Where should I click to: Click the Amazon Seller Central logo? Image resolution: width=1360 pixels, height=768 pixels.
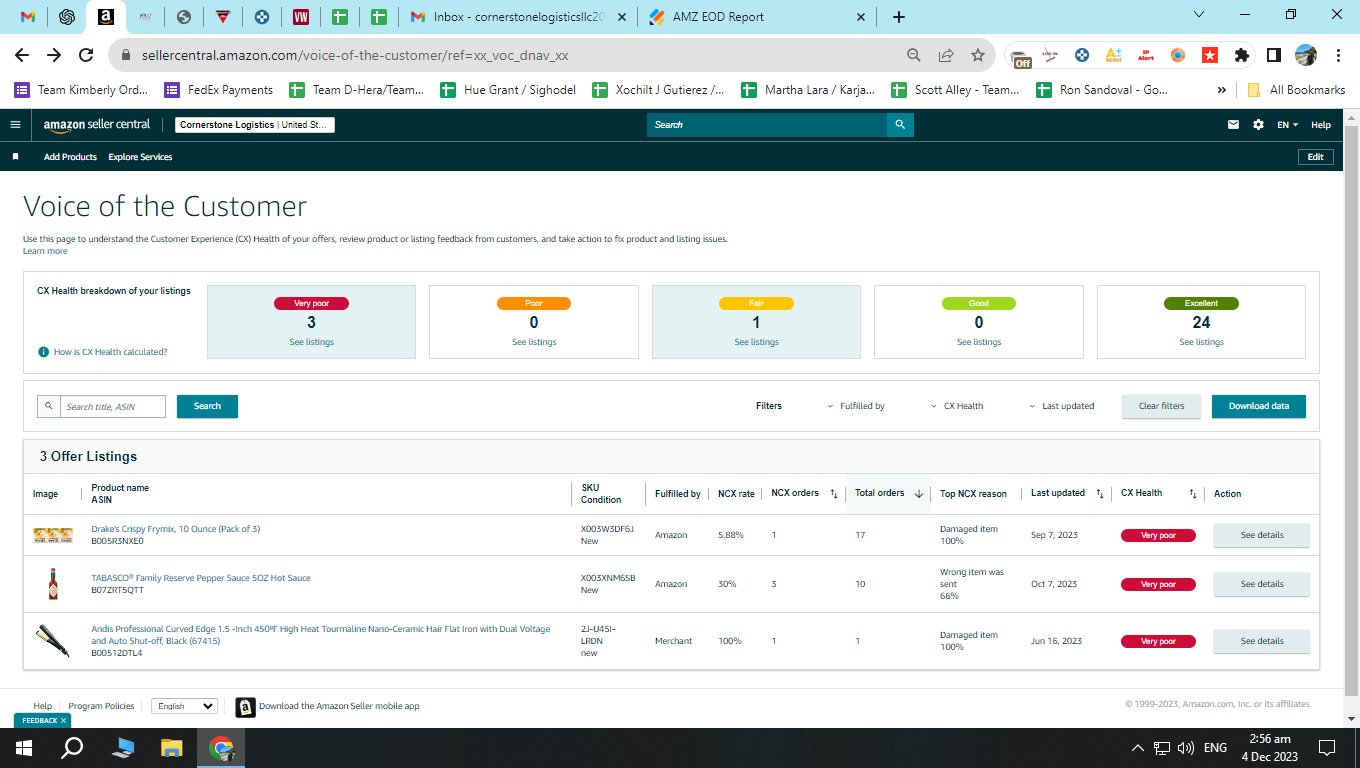(x=97, y=125)
